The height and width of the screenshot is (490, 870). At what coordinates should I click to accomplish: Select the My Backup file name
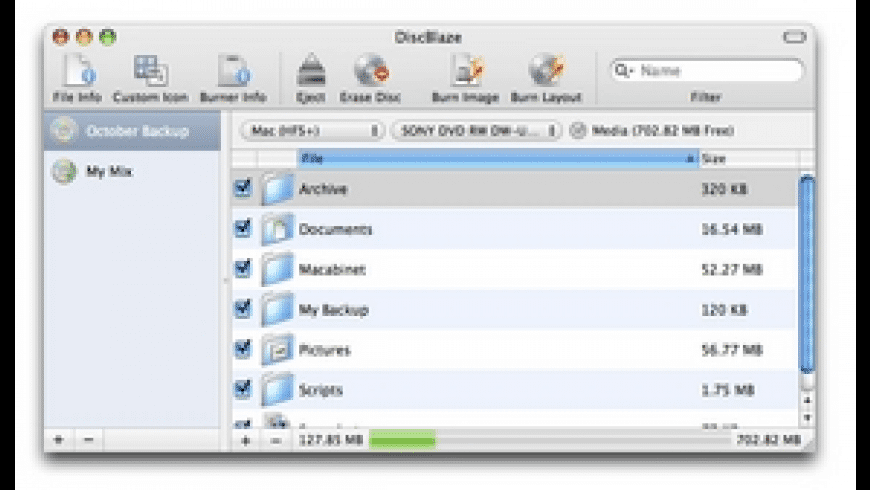click(x=333, y=310)
